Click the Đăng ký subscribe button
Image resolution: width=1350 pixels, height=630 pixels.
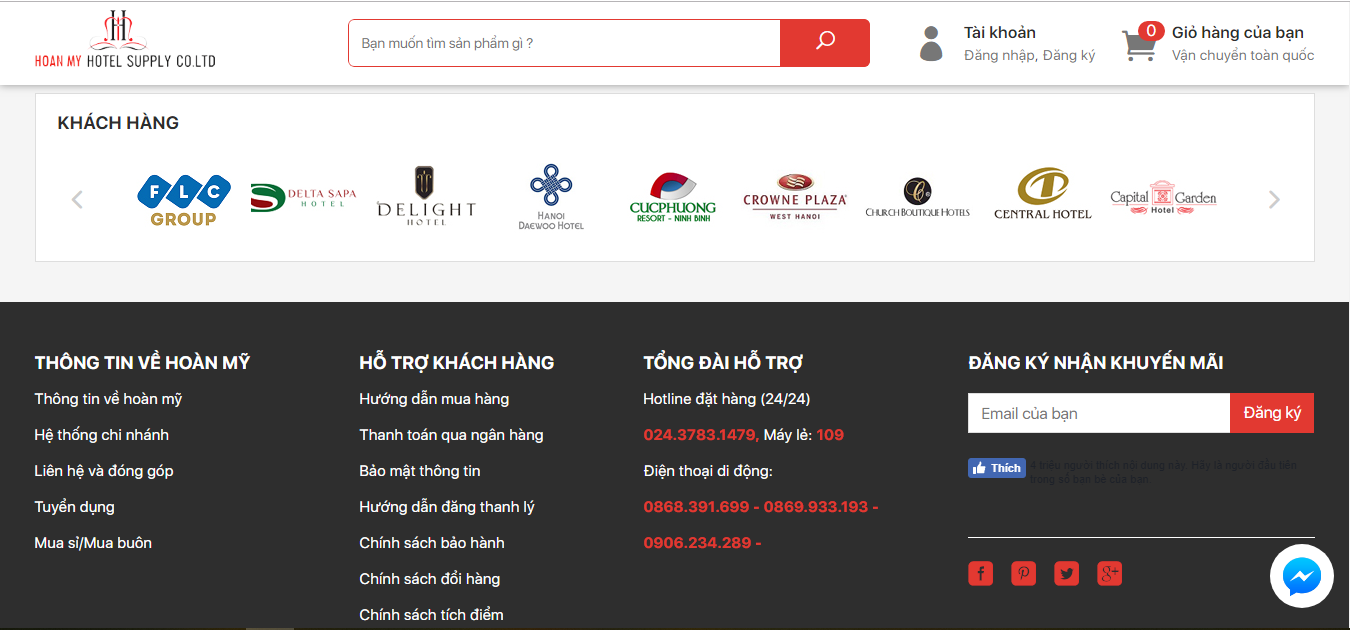click(x=1272, y=413)
